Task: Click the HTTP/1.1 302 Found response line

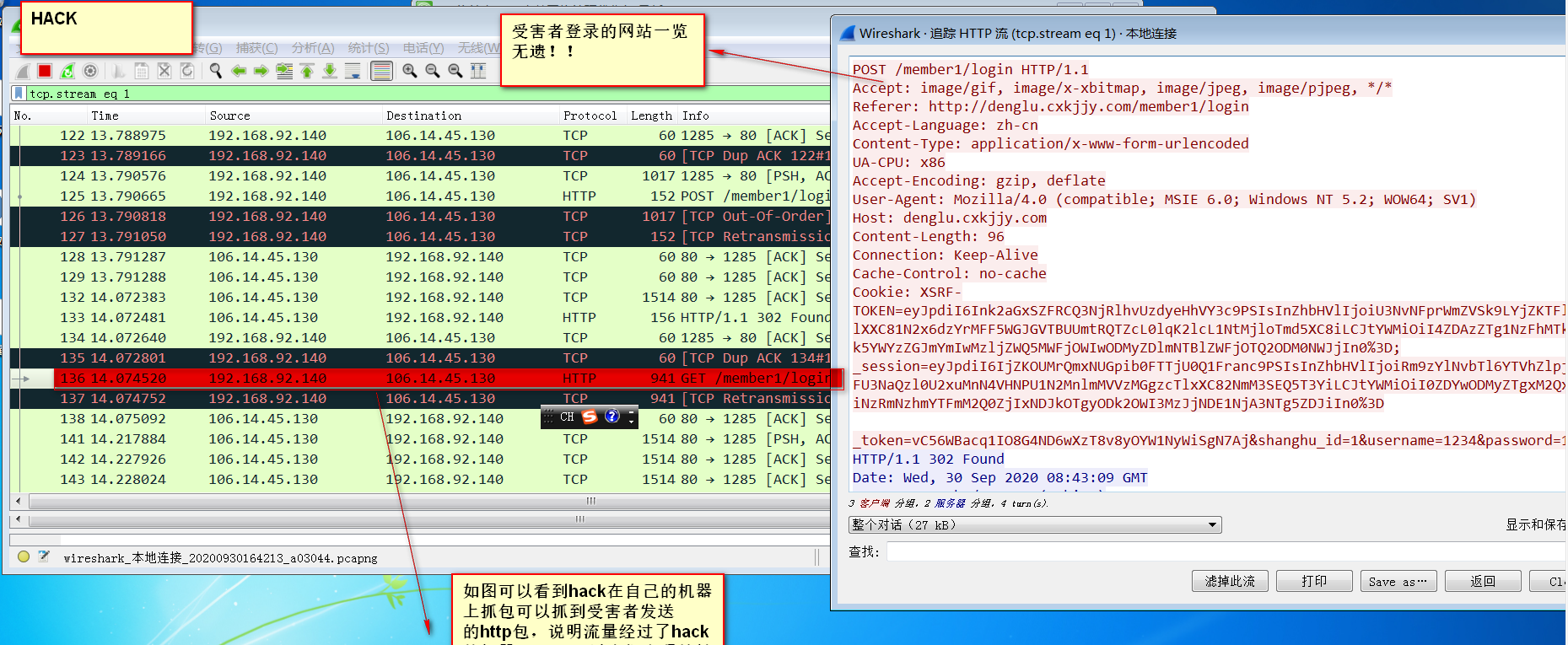Action: click(x=928, y=459)
